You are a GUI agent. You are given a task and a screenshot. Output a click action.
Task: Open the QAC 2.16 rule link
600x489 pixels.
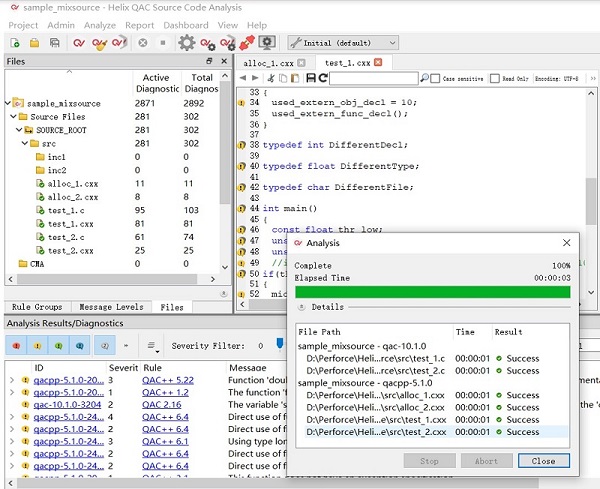(161, 404)
